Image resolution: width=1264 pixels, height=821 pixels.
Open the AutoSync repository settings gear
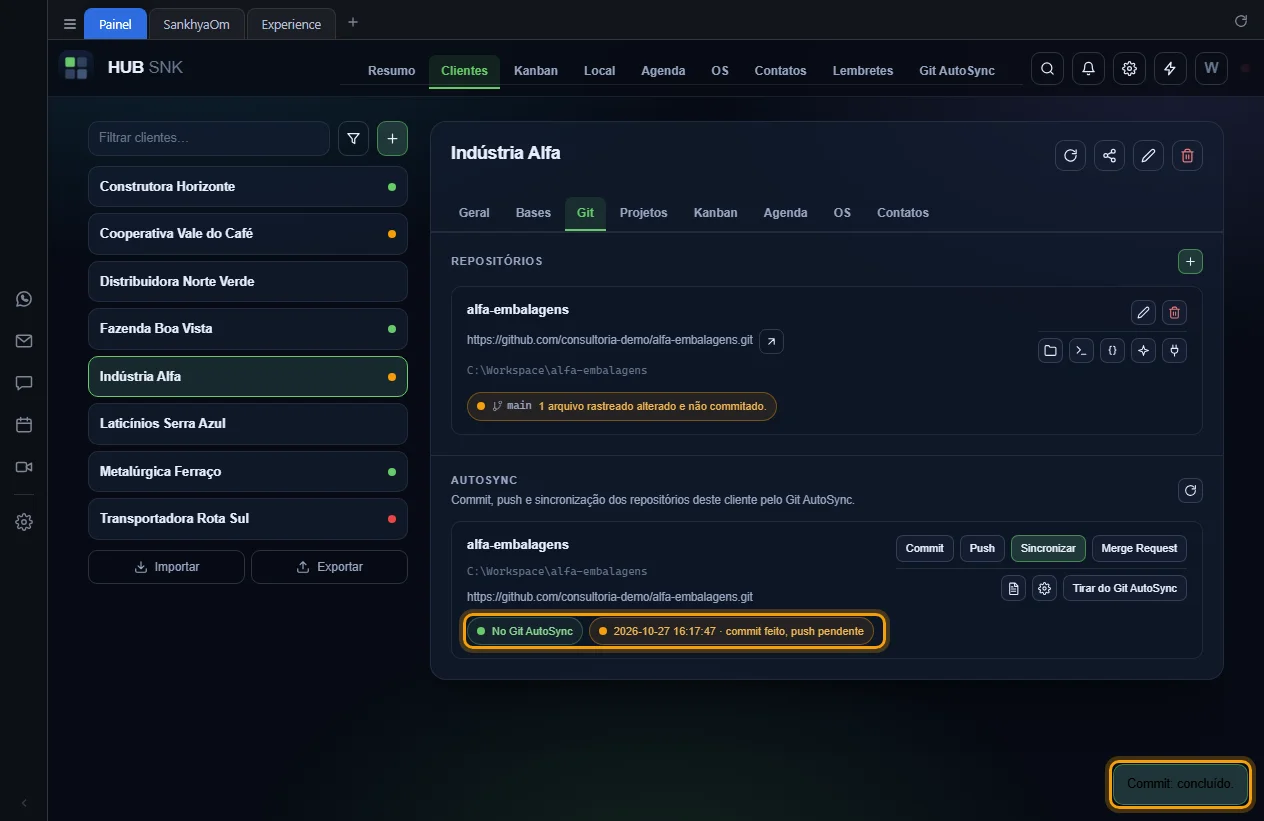click(1045, 588)
